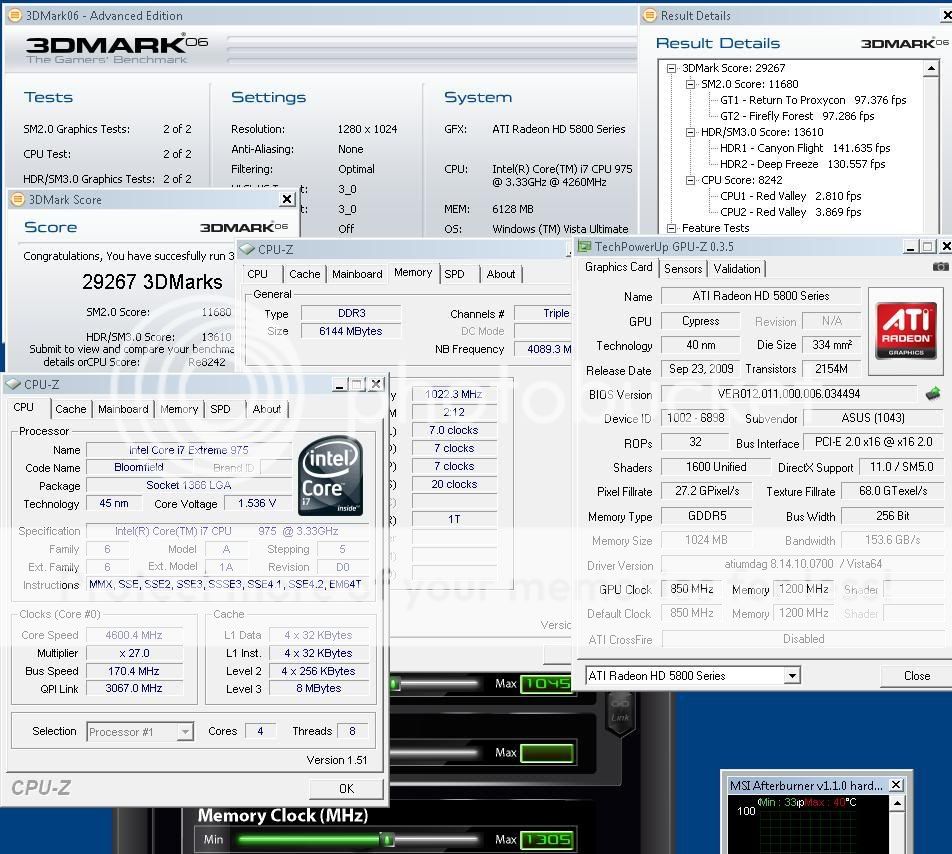Click the Result Details window icon
The height and width of the screenshot is (854, 952).
coord(649,15)
